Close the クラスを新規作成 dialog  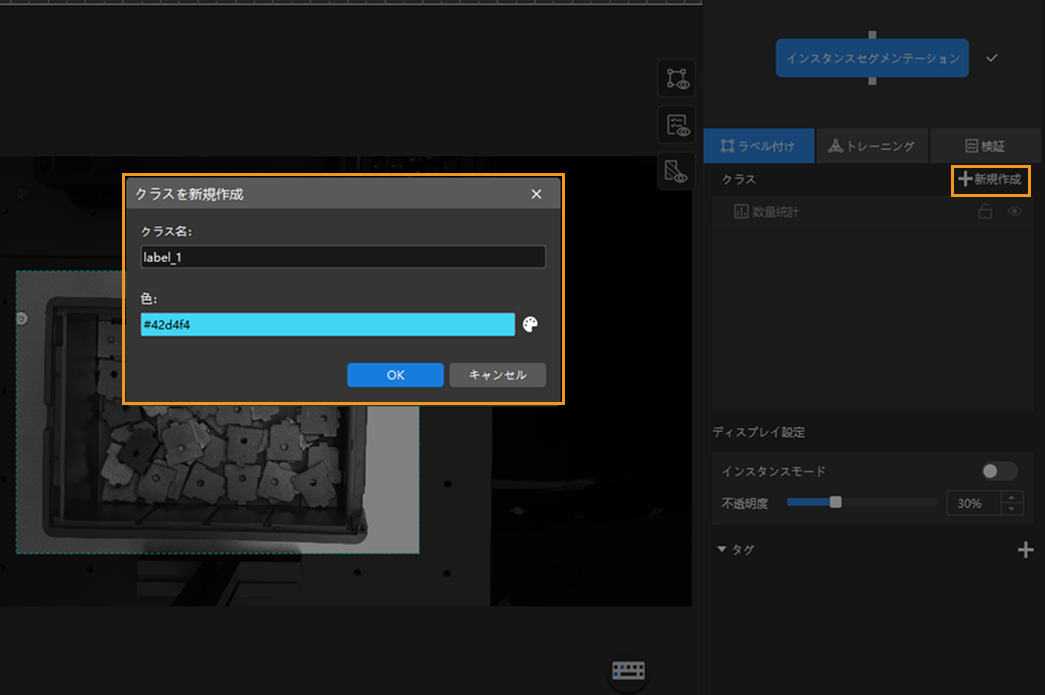(x=536, y=194)
